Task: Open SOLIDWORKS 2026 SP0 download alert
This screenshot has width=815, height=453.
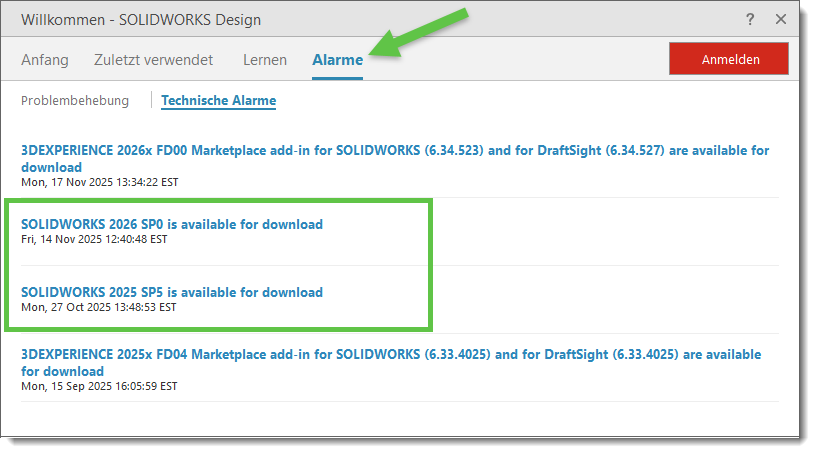Action: pyautogui.click(x=172, y=224)
